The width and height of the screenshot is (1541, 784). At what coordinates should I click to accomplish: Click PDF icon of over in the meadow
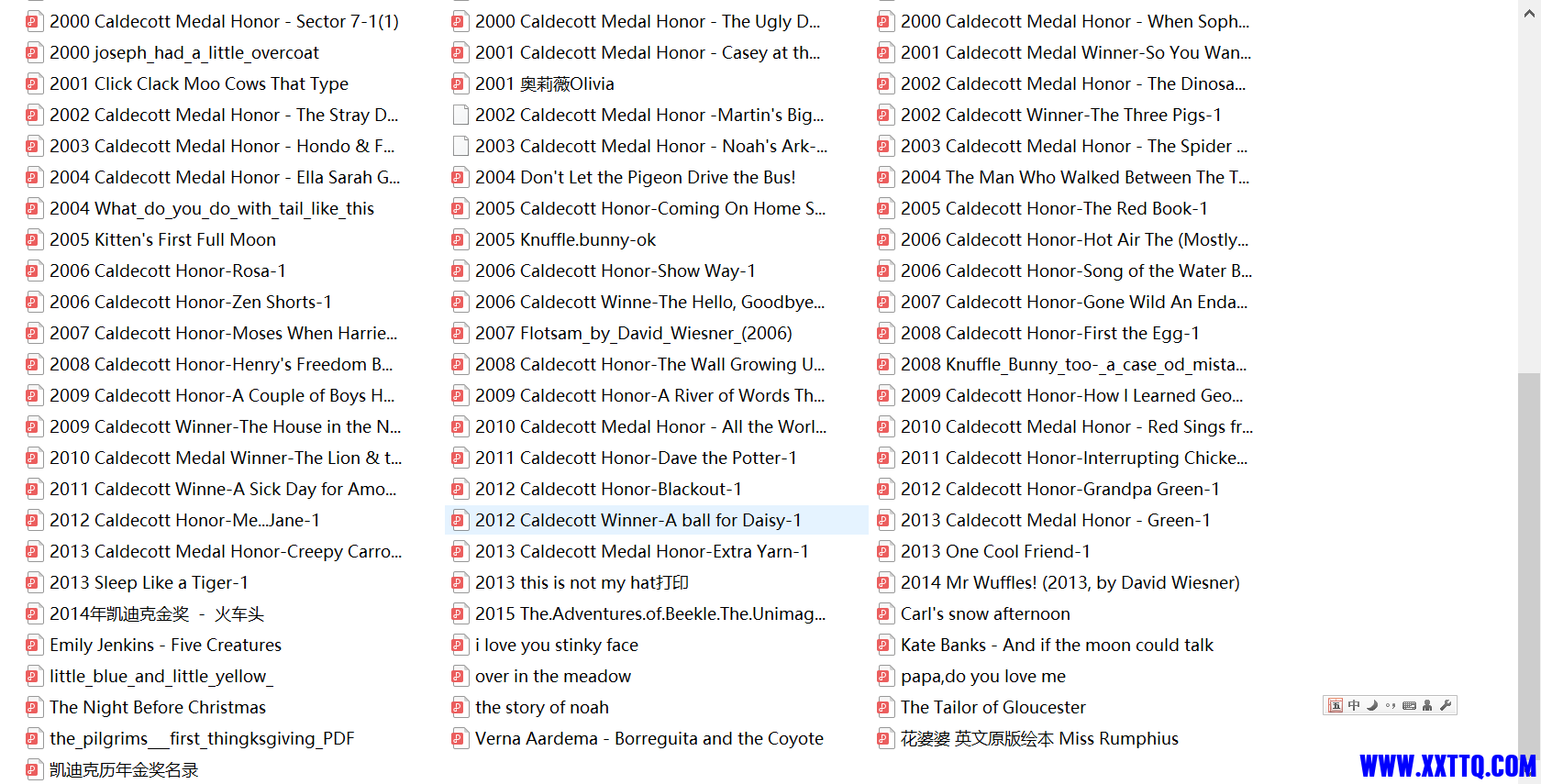point(459,676)
